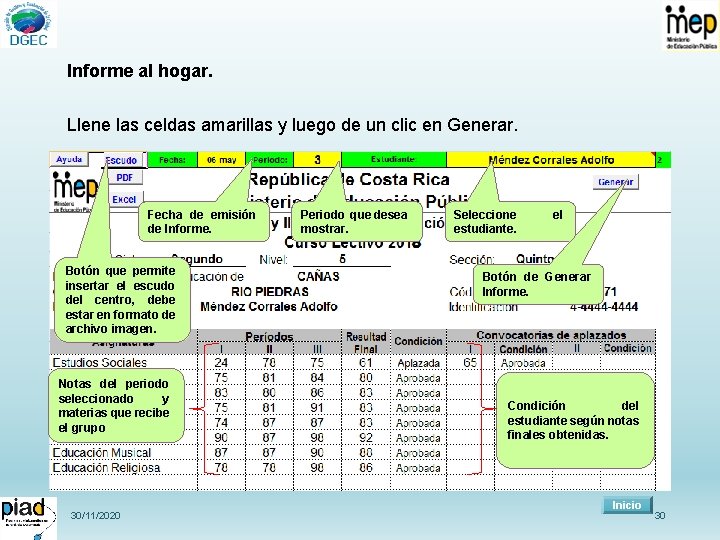
Task: Select the green 'Estudiante' label cell
Action: click(x=394, y=159)
